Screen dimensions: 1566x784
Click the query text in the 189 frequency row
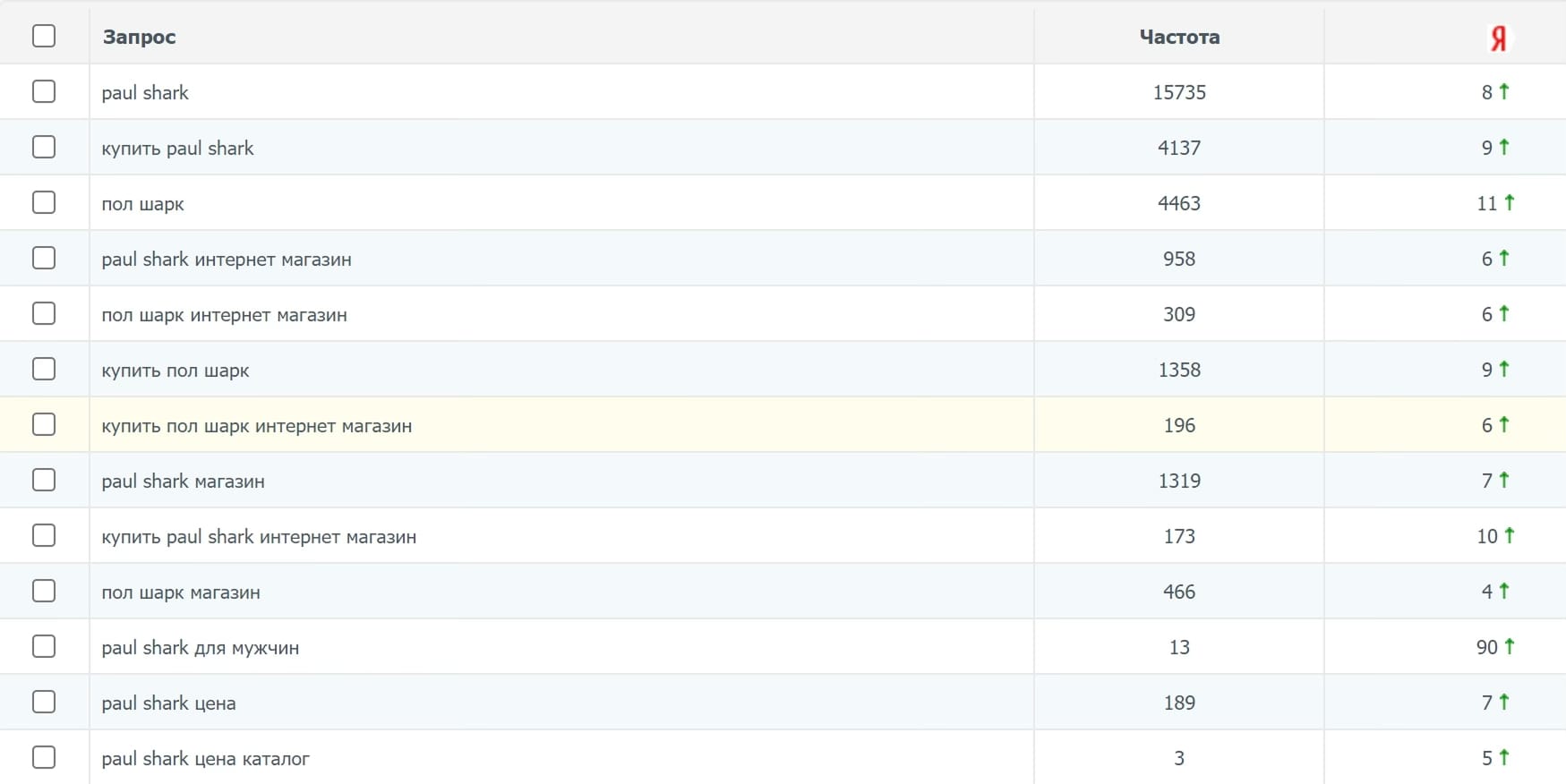(168, 703)
